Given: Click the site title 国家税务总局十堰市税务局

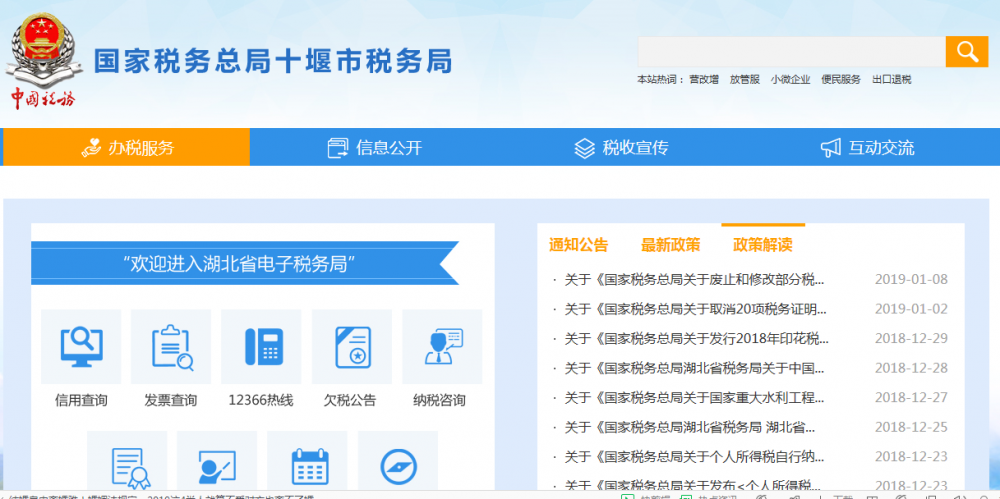Looking at the screenshot, I should pyautogui.click(x=273, y=61).
